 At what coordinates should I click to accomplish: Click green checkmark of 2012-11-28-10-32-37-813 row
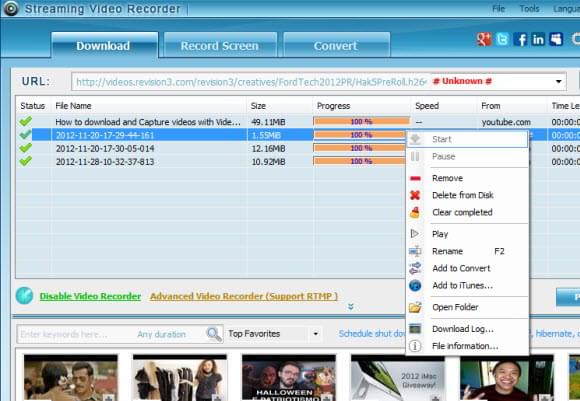coord(26,161)
